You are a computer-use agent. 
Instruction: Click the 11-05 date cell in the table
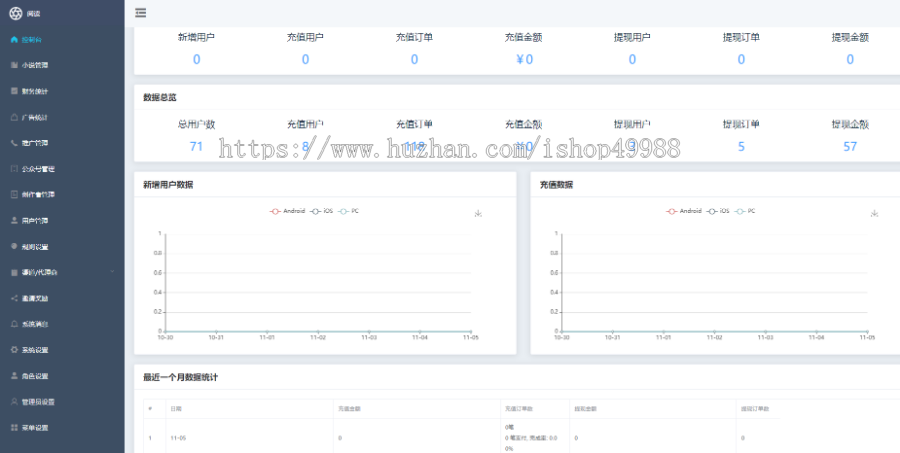pos(178,438)
